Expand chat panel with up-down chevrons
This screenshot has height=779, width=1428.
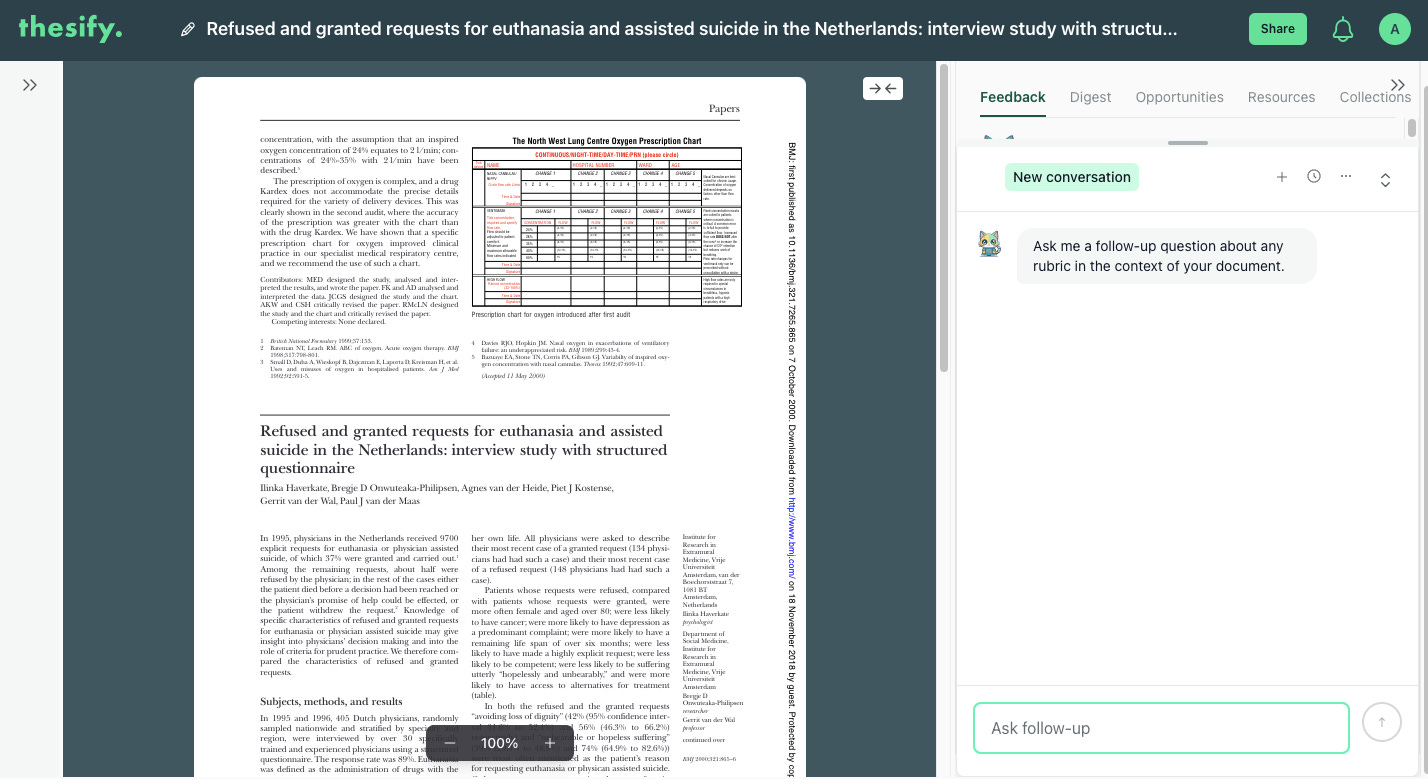point(1385,180)
